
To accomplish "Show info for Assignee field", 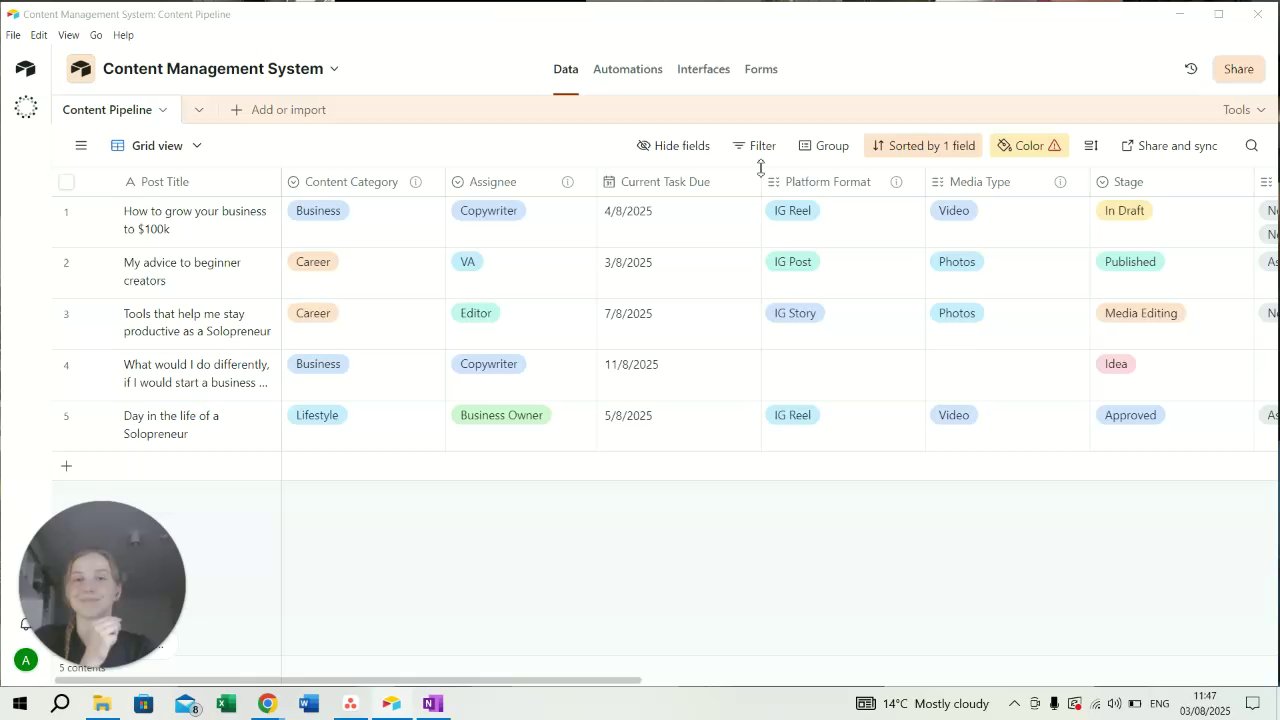I will [x=567, y=182].
